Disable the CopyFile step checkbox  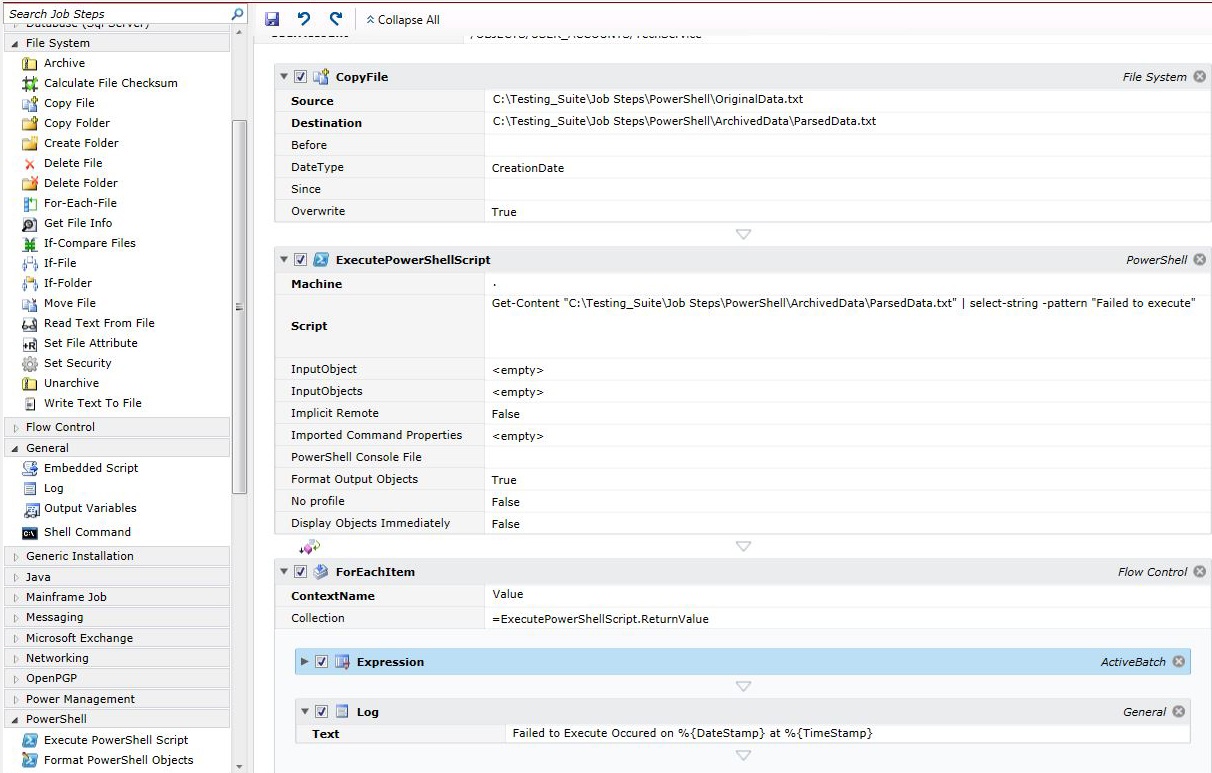pyautogui.click(x=301, y=77)
